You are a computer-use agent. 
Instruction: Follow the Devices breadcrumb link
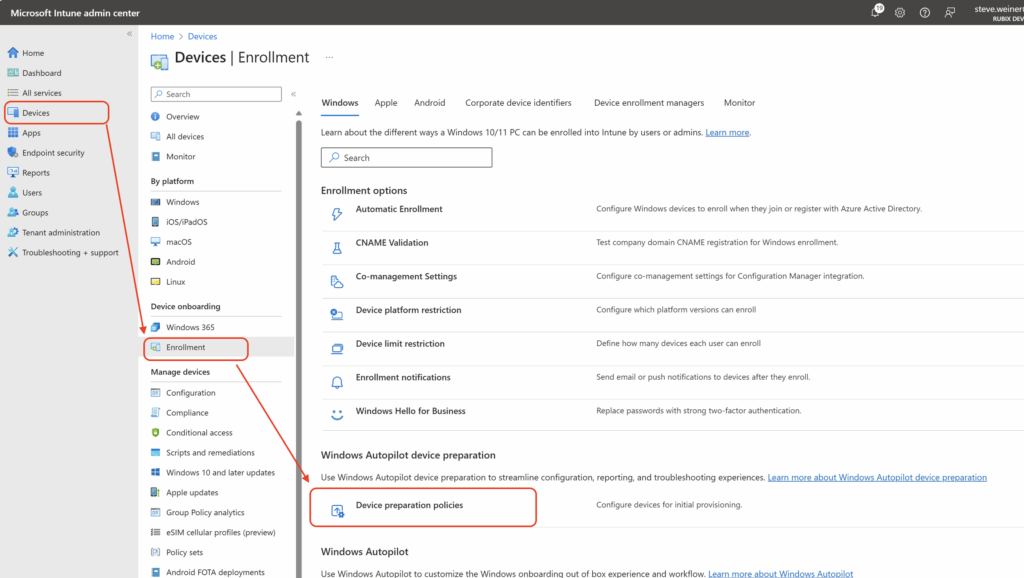tap(202, 37)
